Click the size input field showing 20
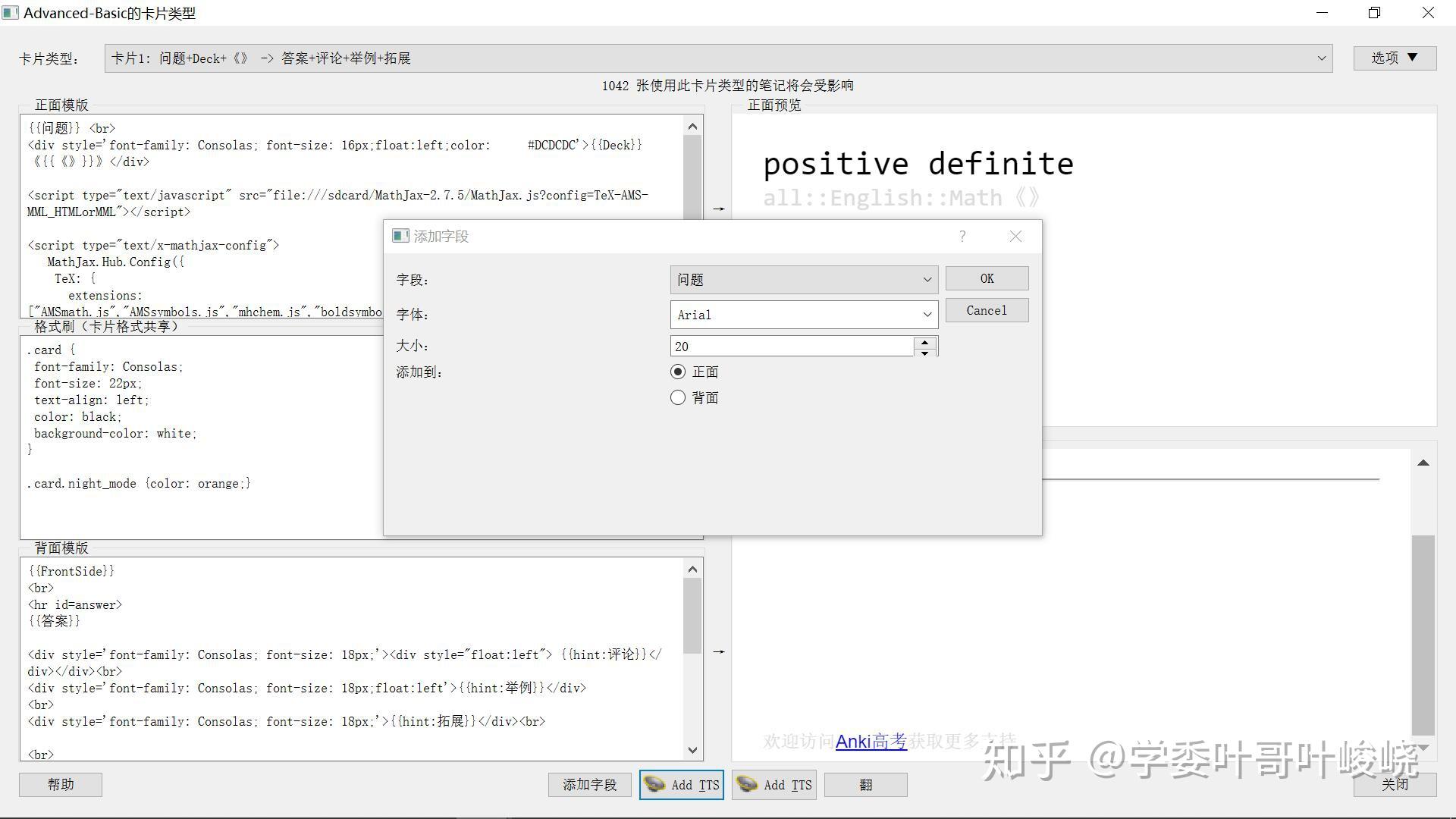This screenshot has width=1456, height=819. click(x=792, y=347)
